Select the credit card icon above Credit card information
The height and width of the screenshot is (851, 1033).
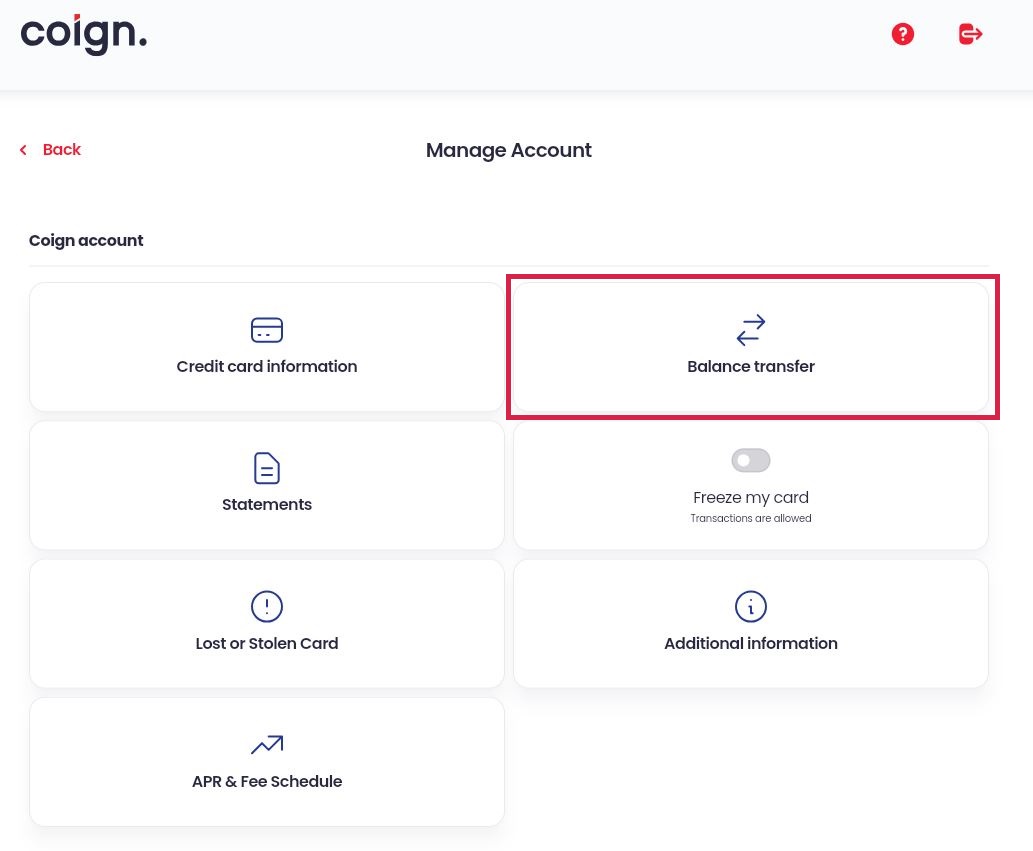coord(267,330)
